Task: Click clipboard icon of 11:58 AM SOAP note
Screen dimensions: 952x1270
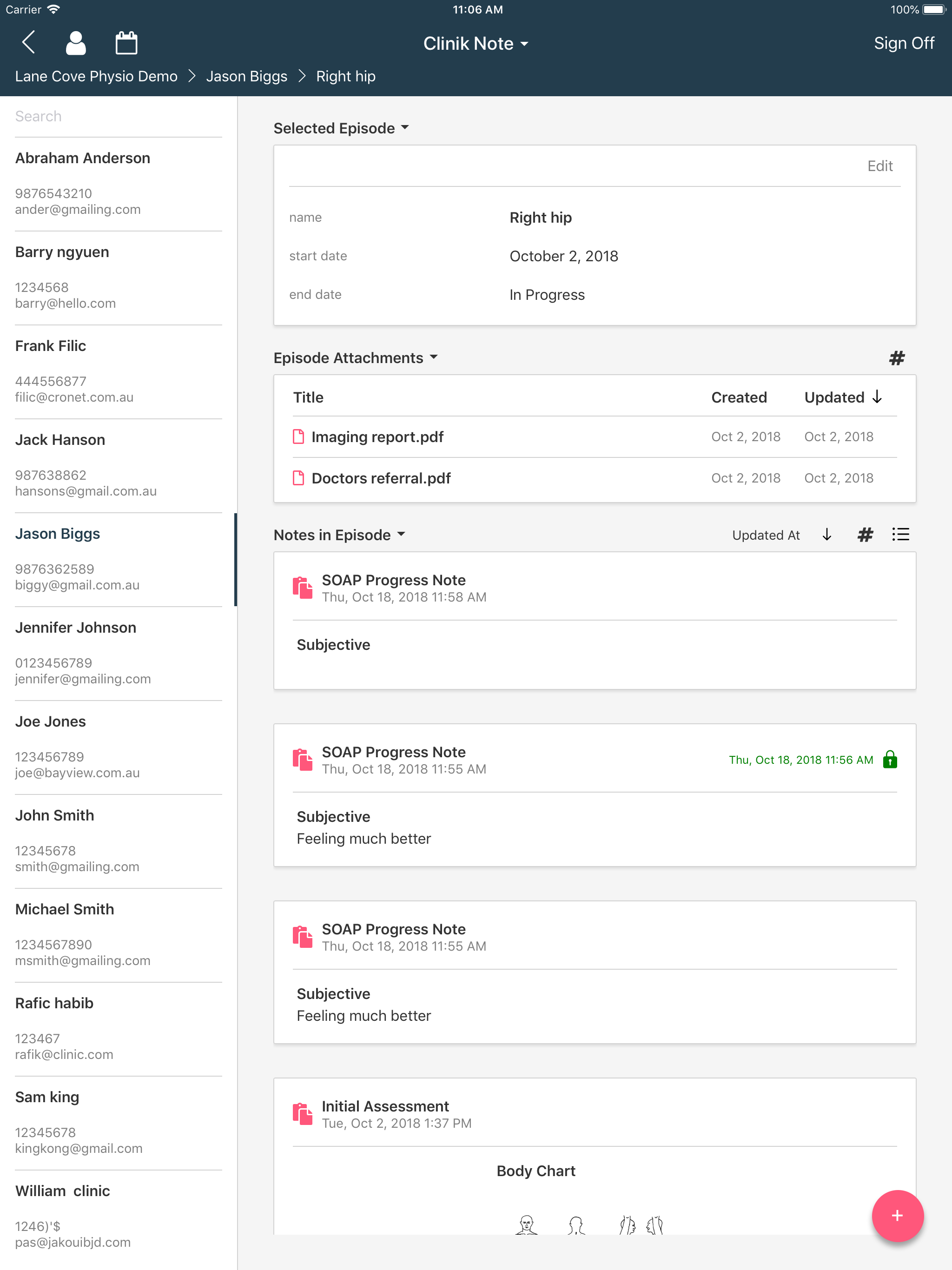Action: [303, 588]
